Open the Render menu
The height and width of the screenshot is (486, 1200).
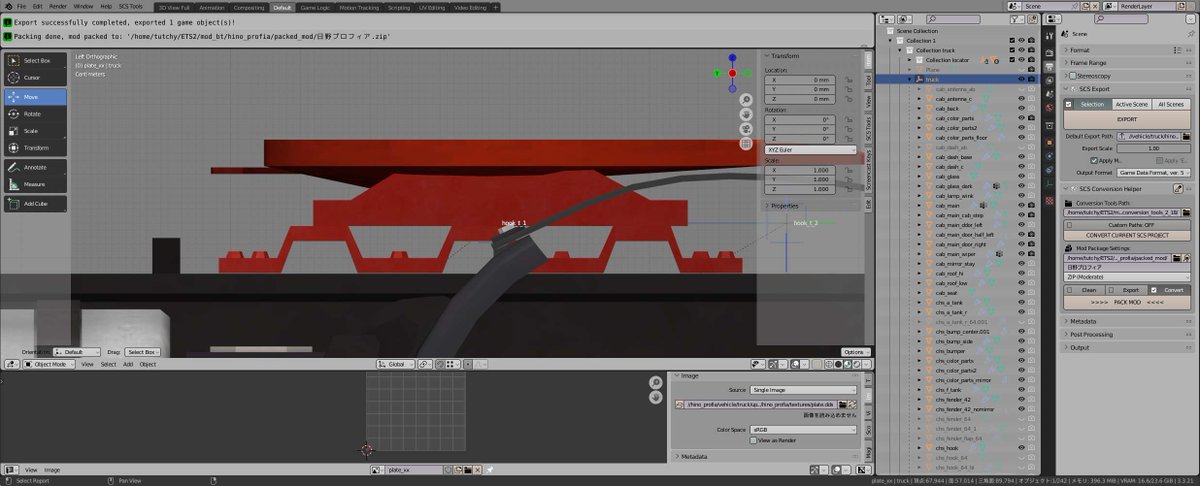point(58,6)
